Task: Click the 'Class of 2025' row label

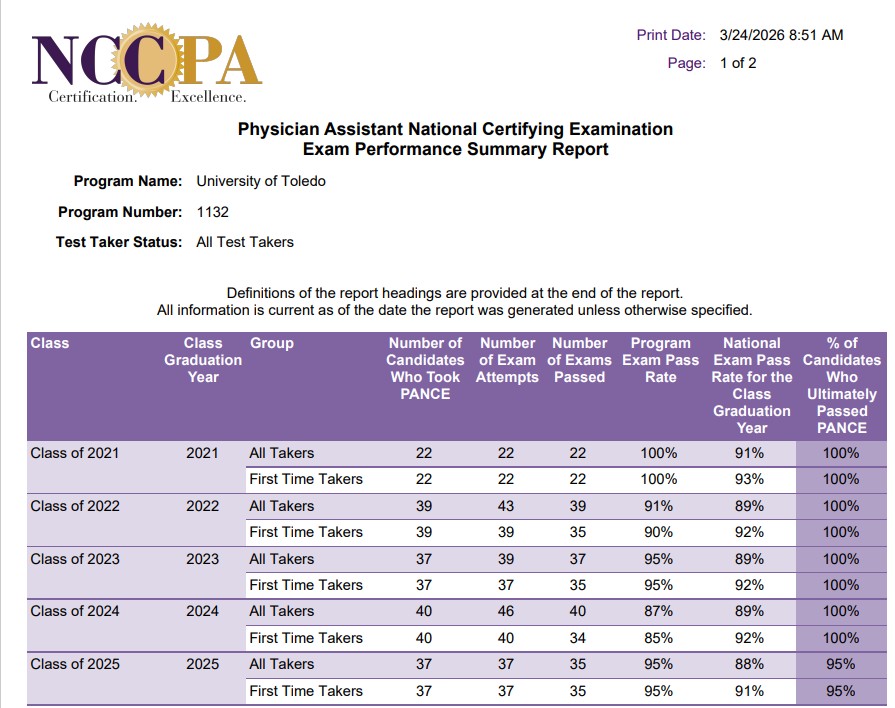Action: pyautogui.click(x=75, y=664)
